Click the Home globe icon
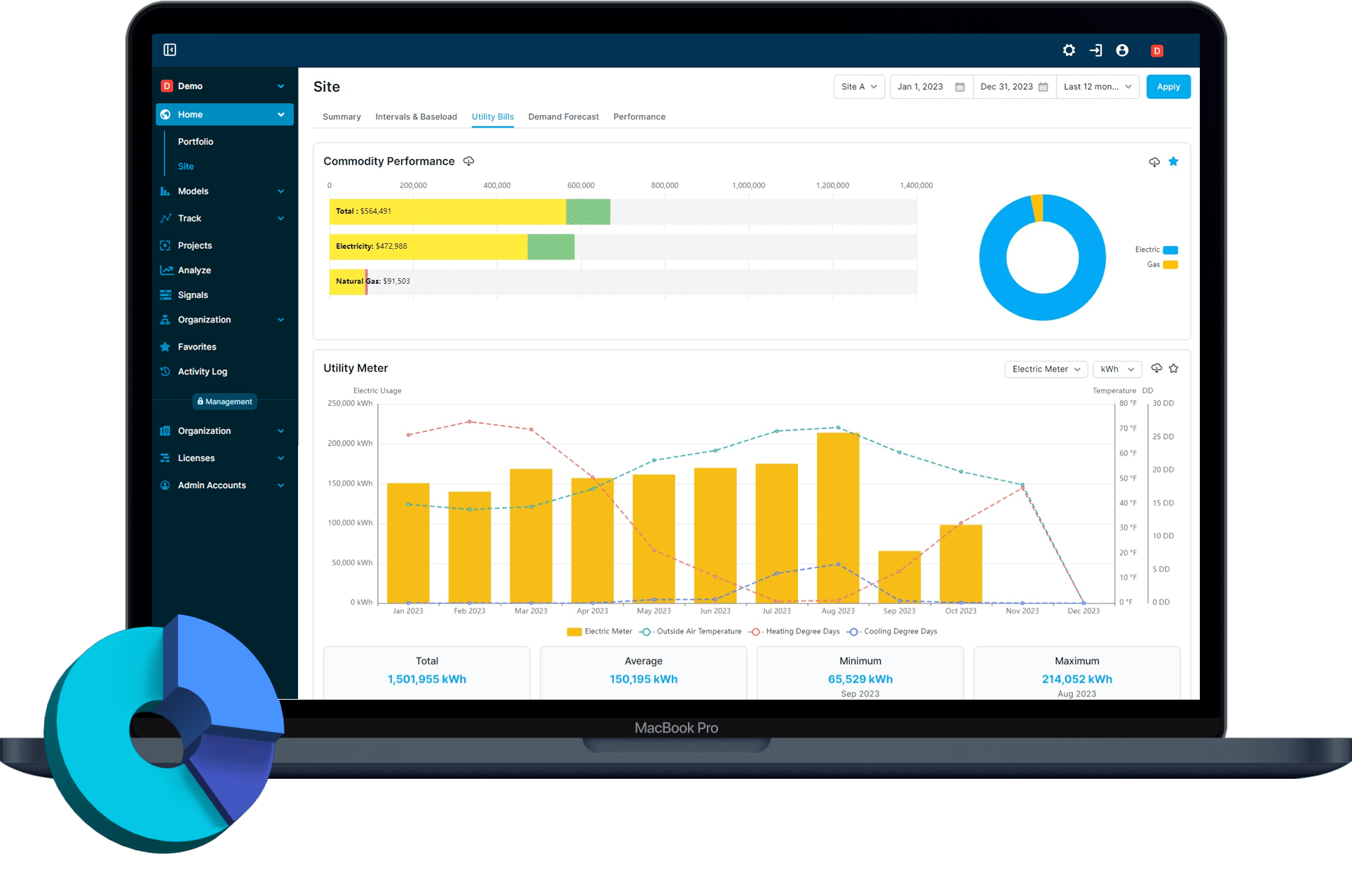 [165, 115]
